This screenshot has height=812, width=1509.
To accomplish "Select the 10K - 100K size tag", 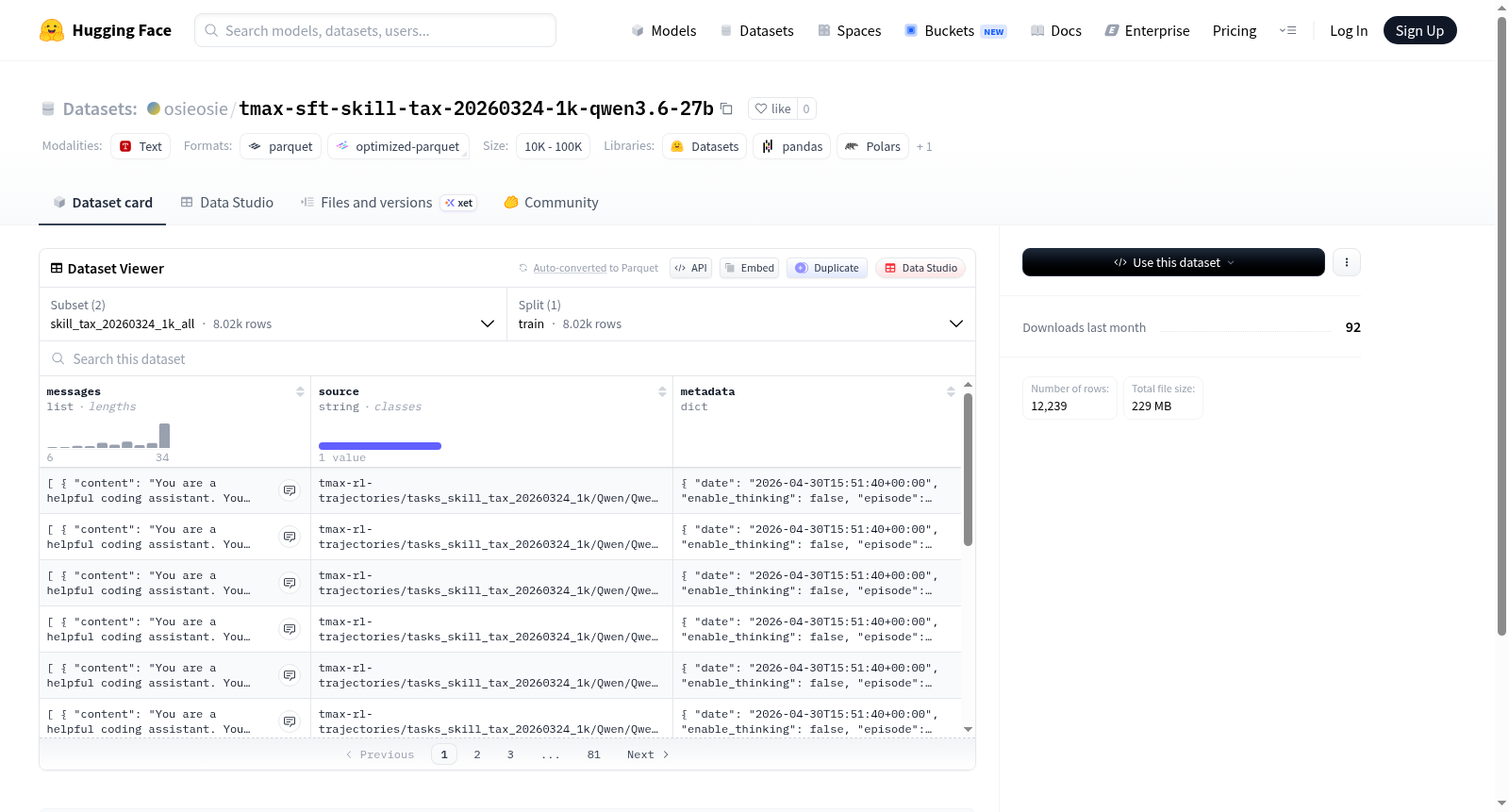I will coord(554,146).
